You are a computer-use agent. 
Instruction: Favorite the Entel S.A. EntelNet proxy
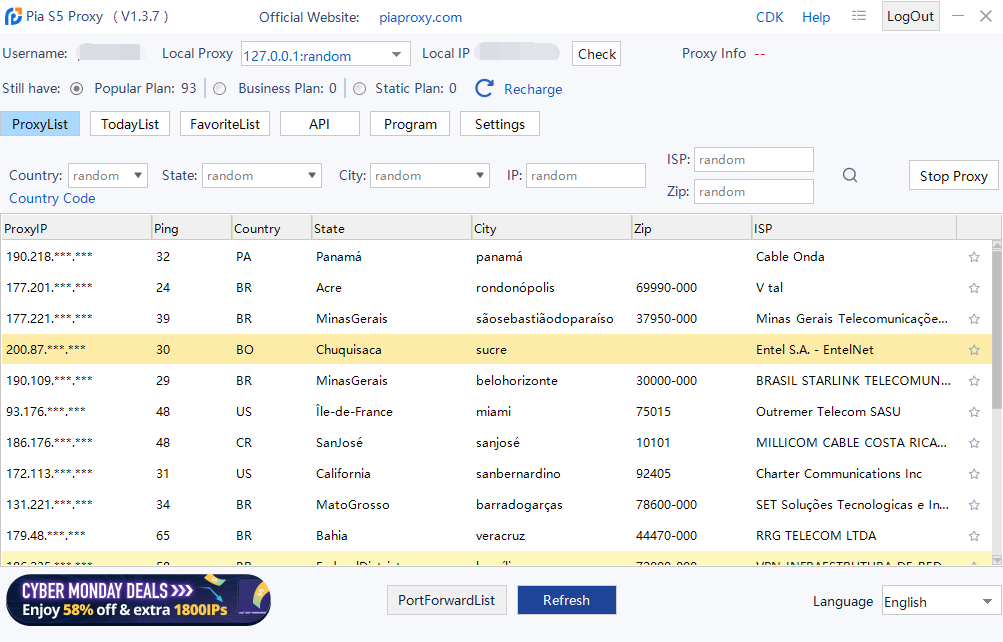pos(974,350)
